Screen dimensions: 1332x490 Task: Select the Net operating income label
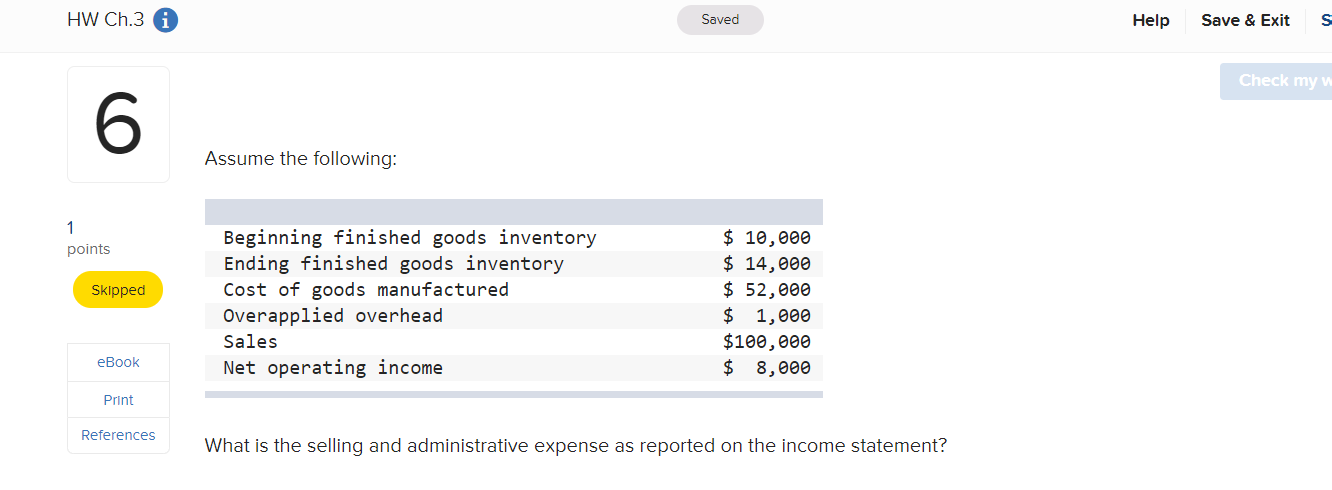pyautogui.click(x=333, y=368)
